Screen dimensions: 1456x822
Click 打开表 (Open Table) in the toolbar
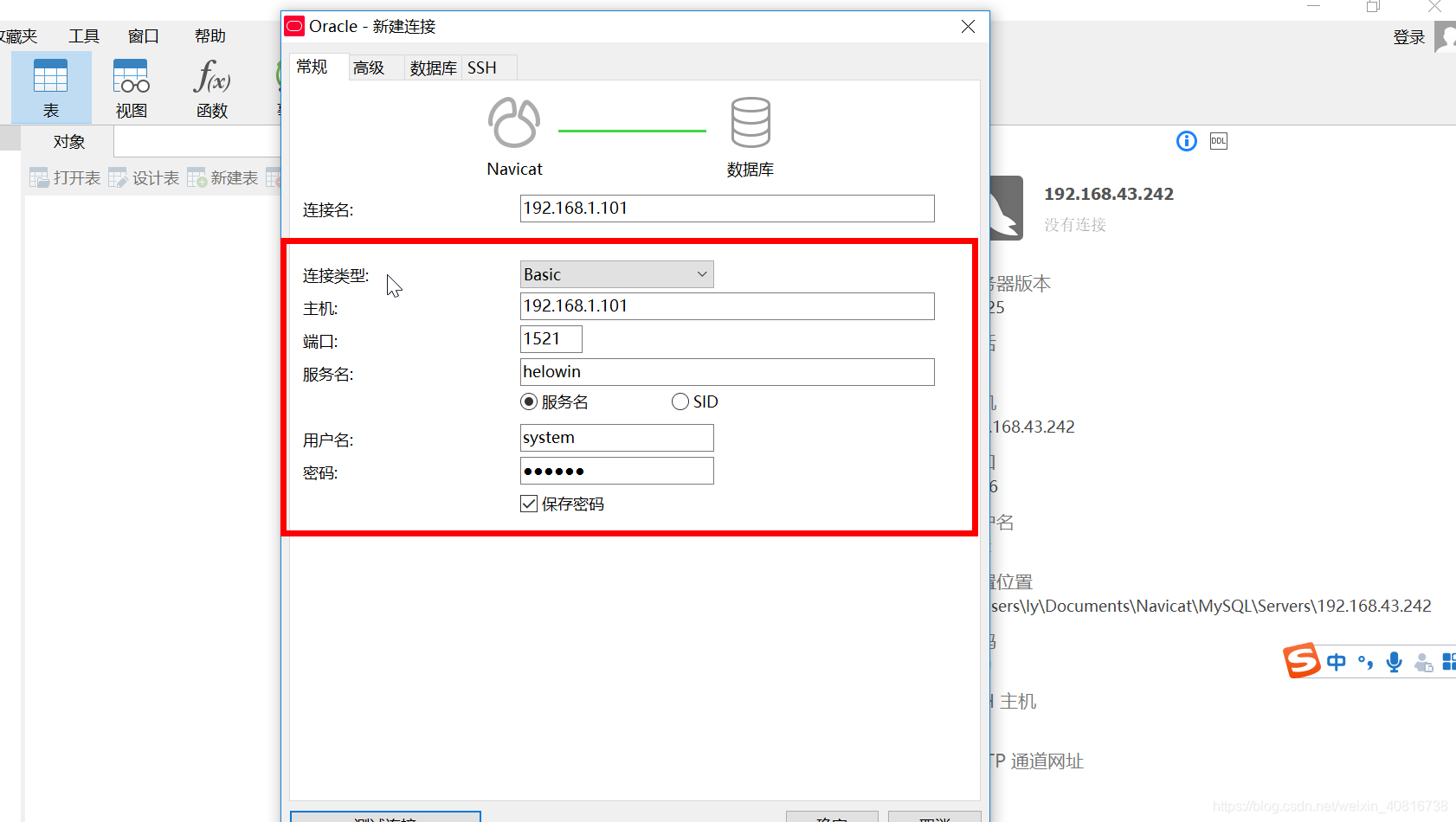pos(66,177)
